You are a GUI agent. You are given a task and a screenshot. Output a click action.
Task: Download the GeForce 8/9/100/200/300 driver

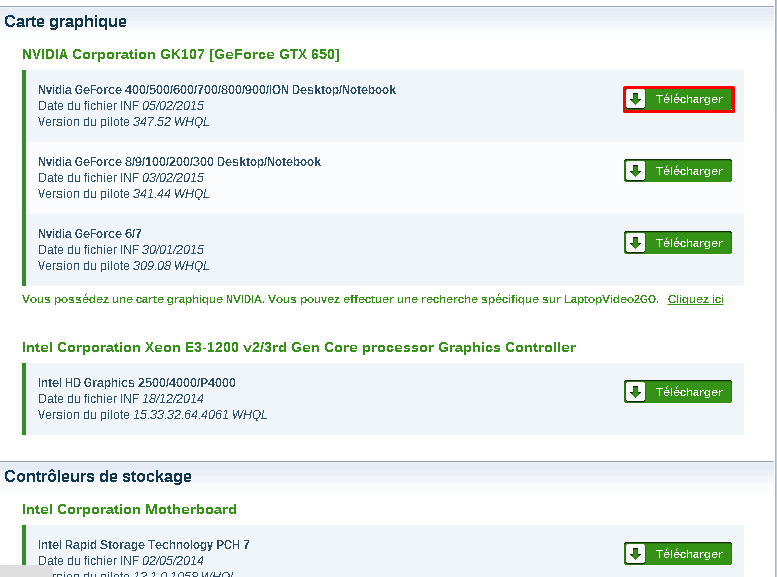(x=677, y=171)
